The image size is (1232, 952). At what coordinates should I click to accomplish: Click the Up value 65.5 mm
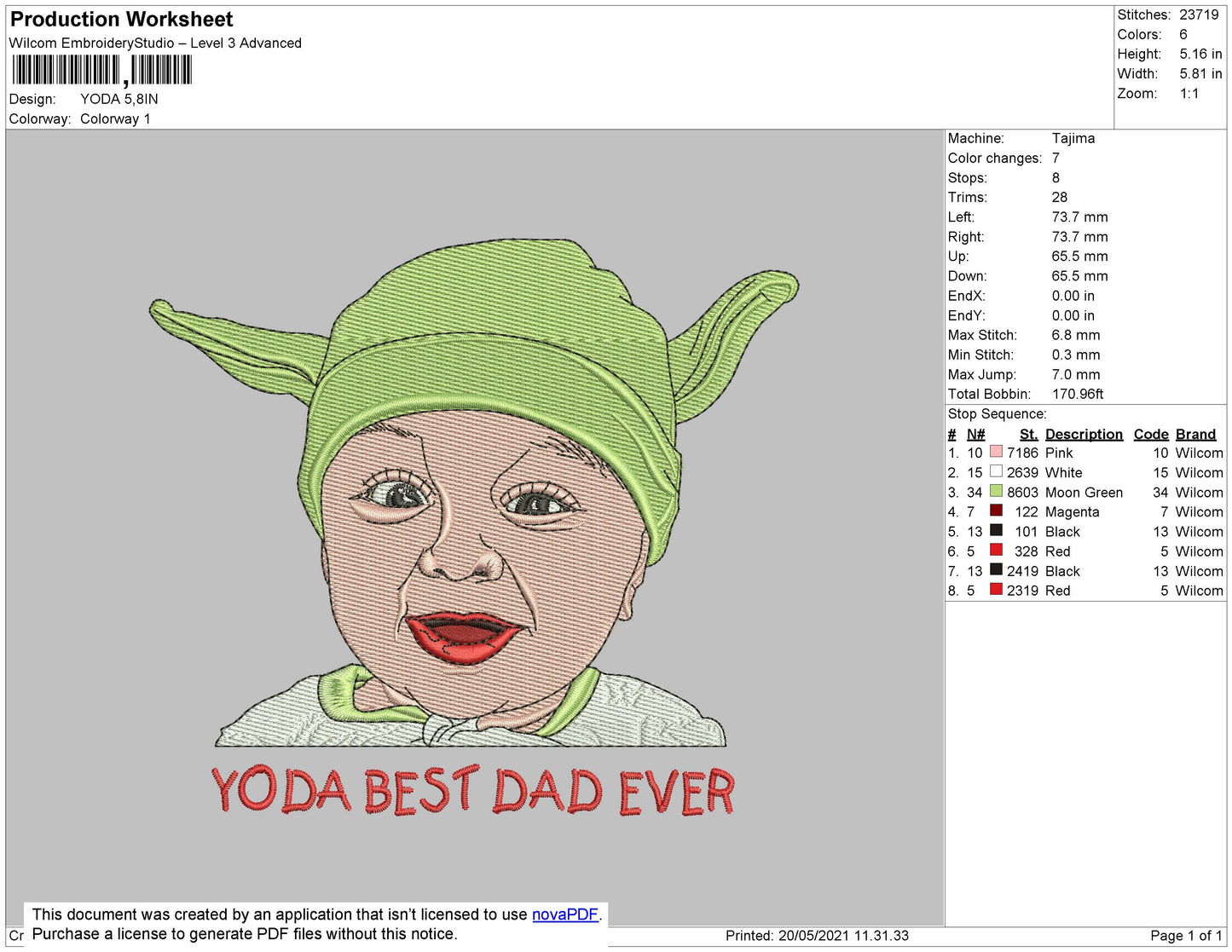pos(1080,257)
